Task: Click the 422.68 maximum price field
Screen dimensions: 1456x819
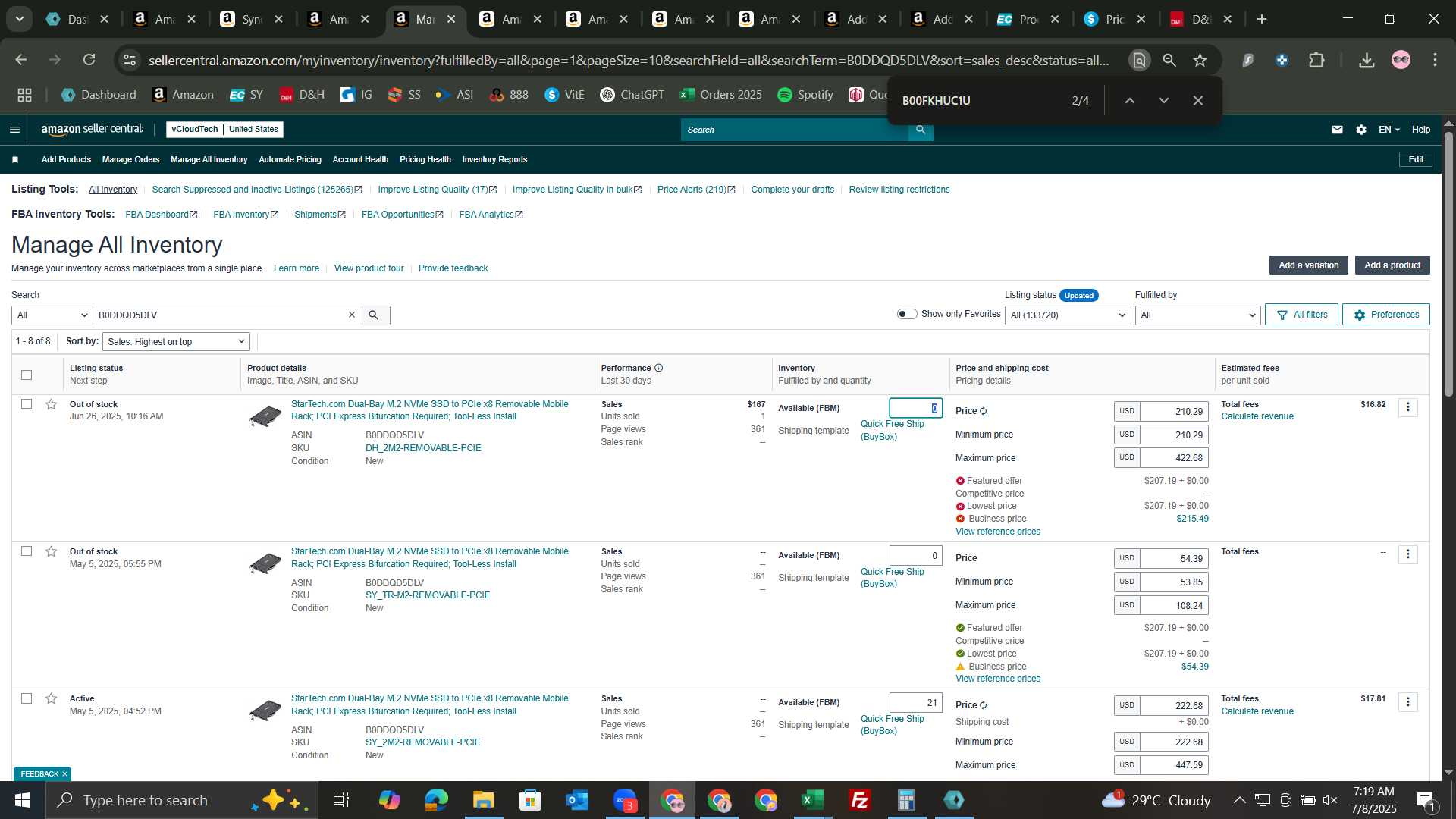Action: 1174,458
